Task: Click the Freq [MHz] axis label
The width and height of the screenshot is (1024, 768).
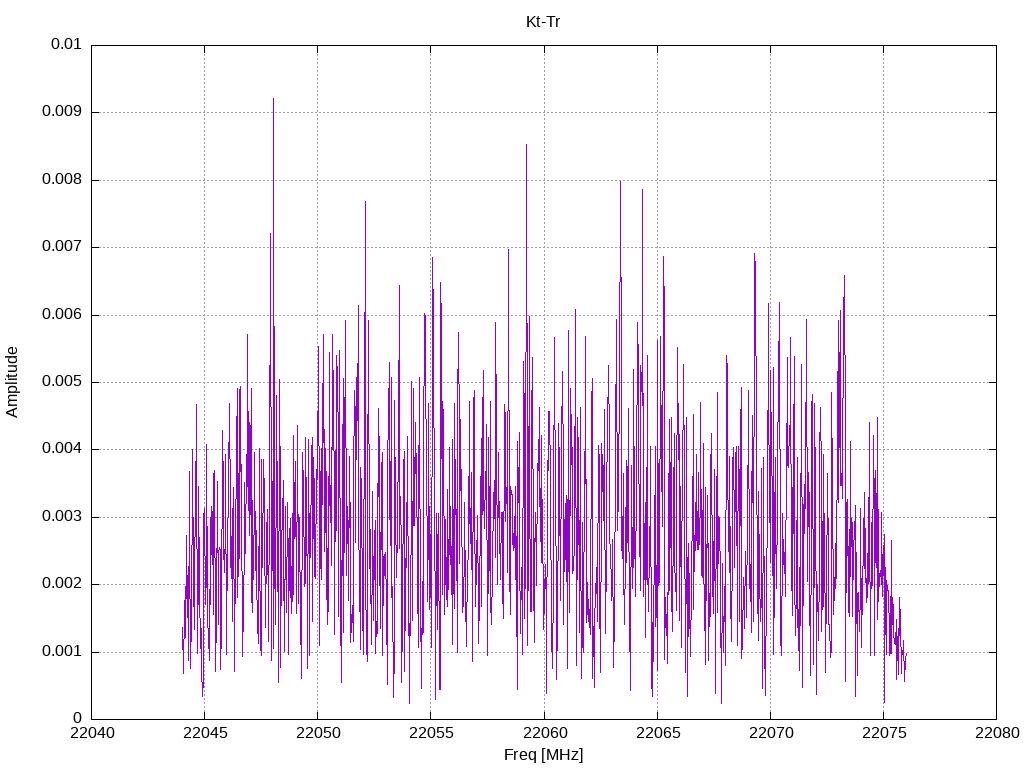Action: tap(543, 755)
